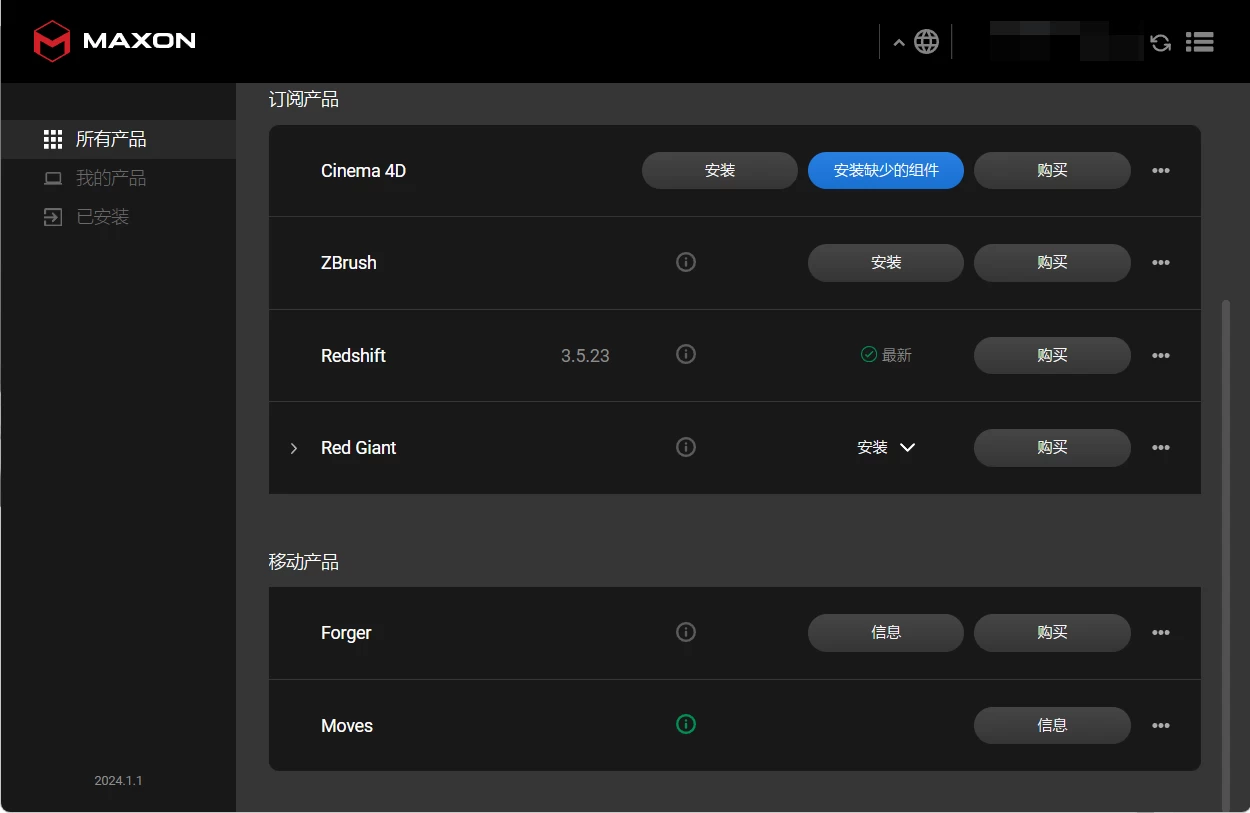Screen dimensions: 1250x813
Task: Click the Red Giant product name
Action: coord(359,448)
